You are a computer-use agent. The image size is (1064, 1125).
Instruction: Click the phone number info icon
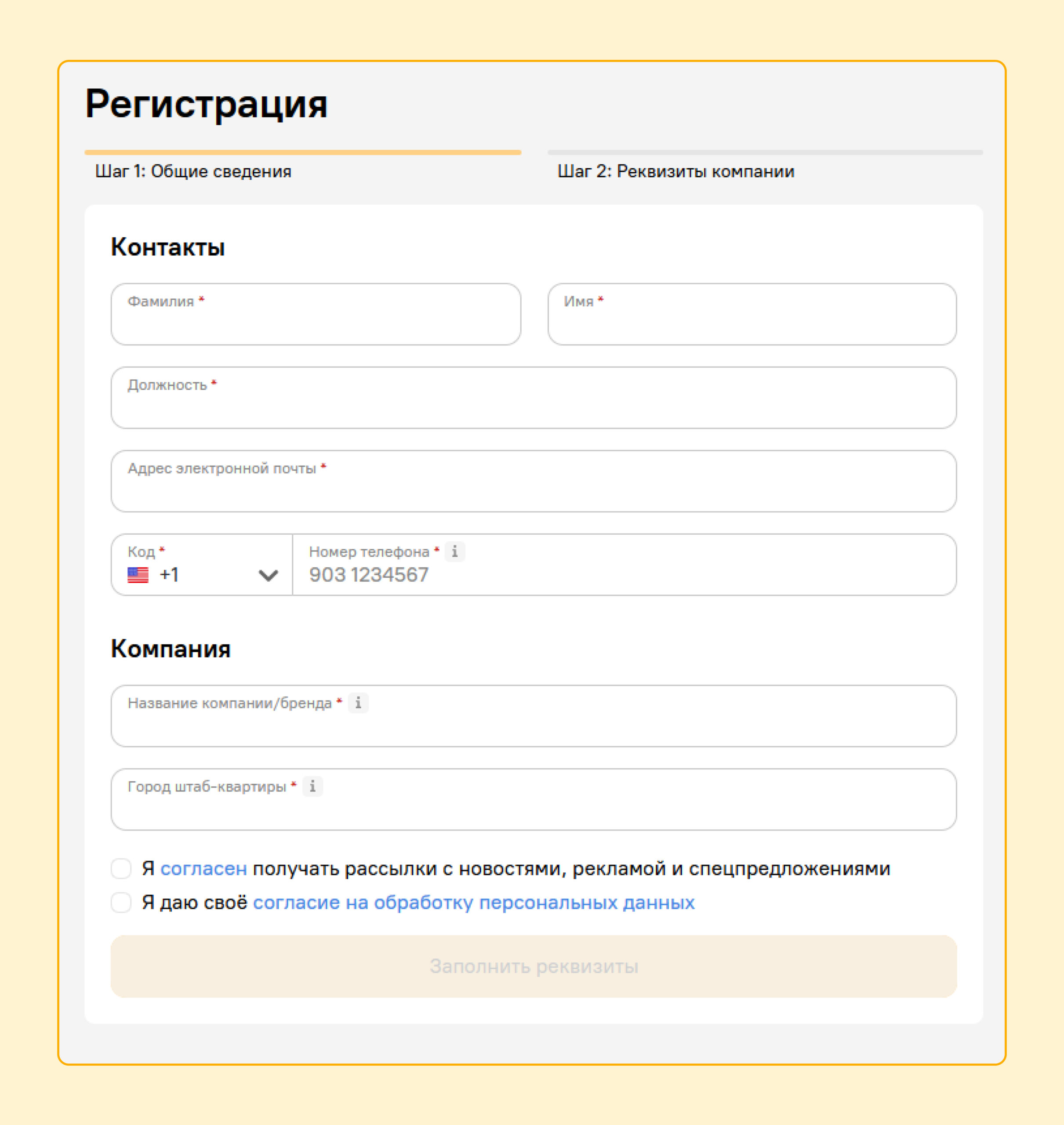click(x=454, y=551)
